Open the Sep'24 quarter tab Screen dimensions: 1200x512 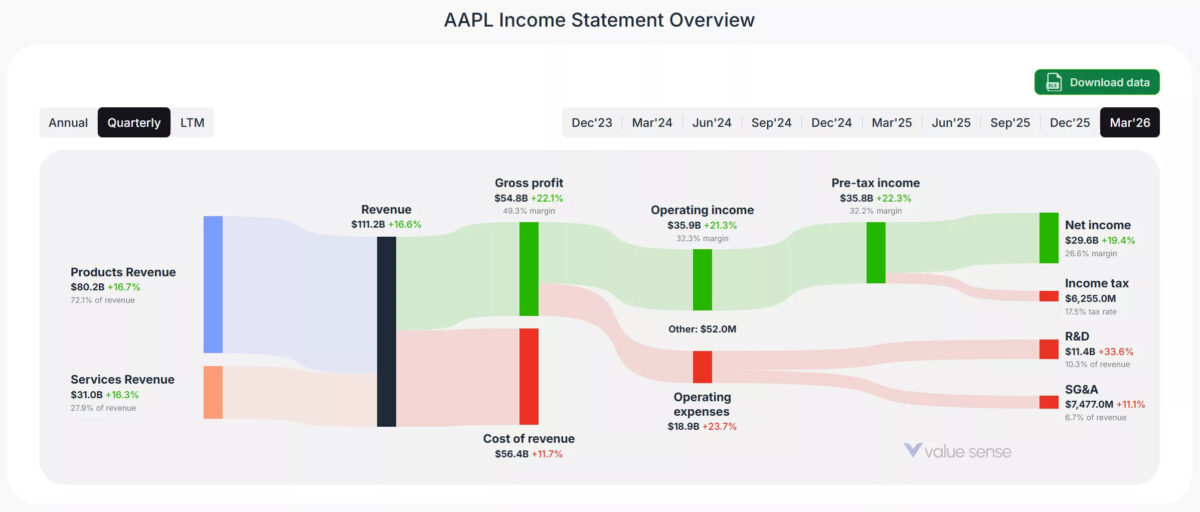771,122
